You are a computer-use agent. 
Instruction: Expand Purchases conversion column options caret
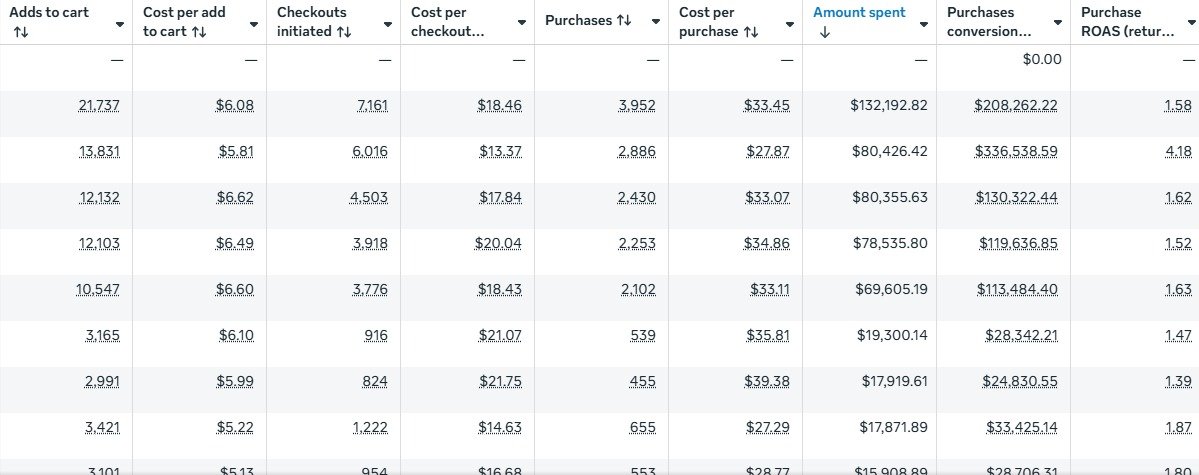click(1057, 22)
